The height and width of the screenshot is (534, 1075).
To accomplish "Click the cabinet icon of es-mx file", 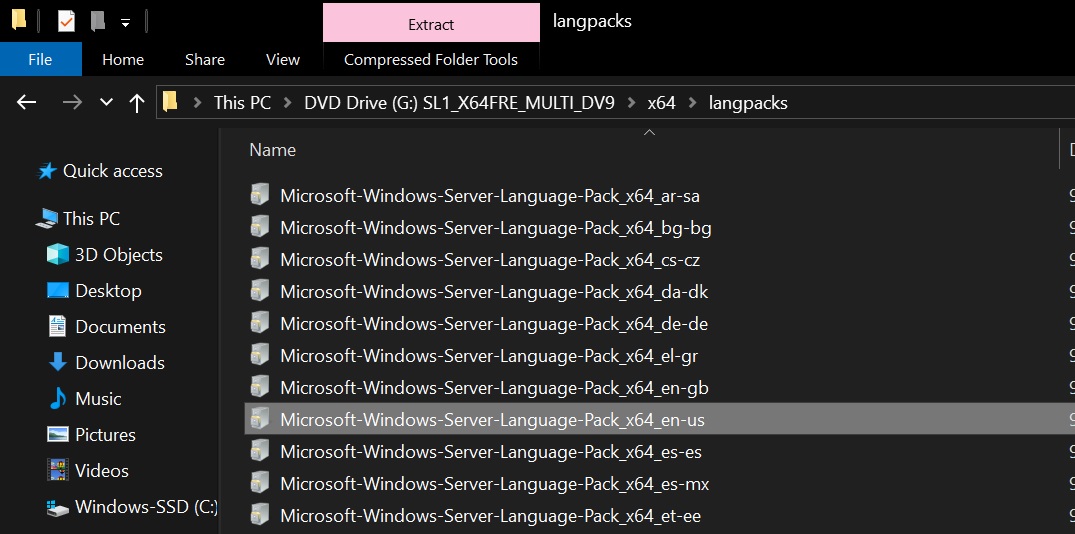I will click(x=260, y=483).
